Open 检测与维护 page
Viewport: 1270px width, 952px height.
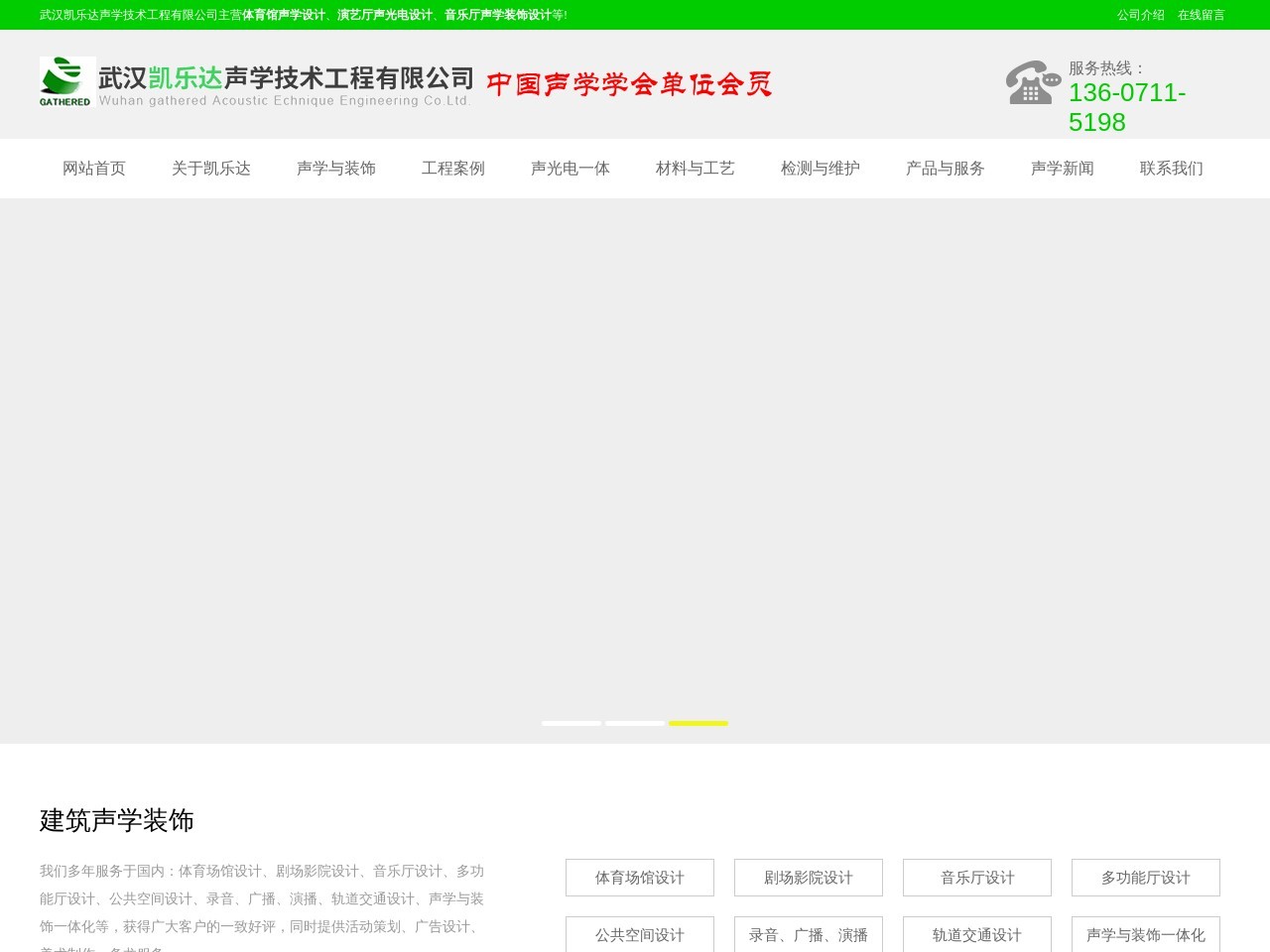pos(820,169)
